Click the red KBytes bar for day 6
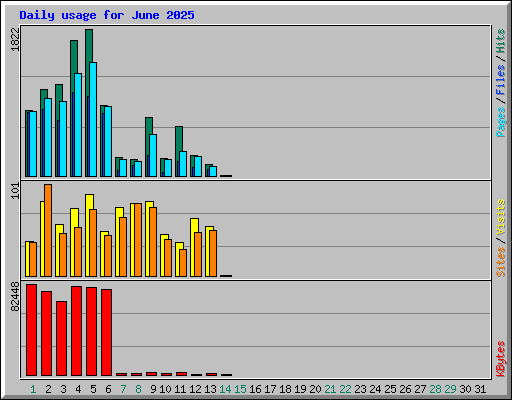The width and height of the screenshot is (512, 400). point(106,333)
